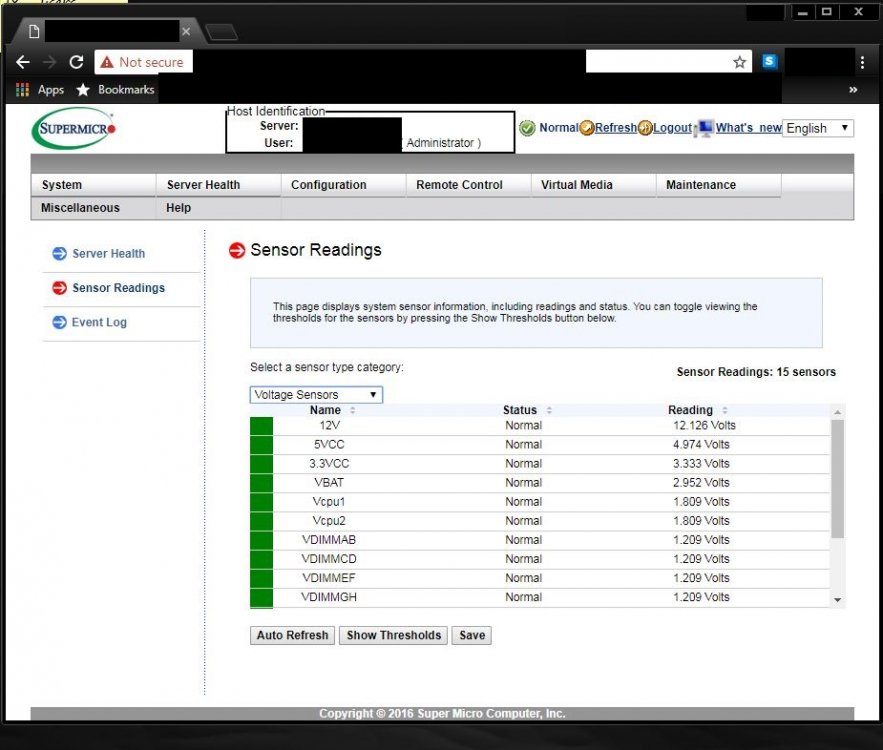Screen dimensions: 883x750
Task: Select the Vcpu1 sensor name
Action: 329,502
